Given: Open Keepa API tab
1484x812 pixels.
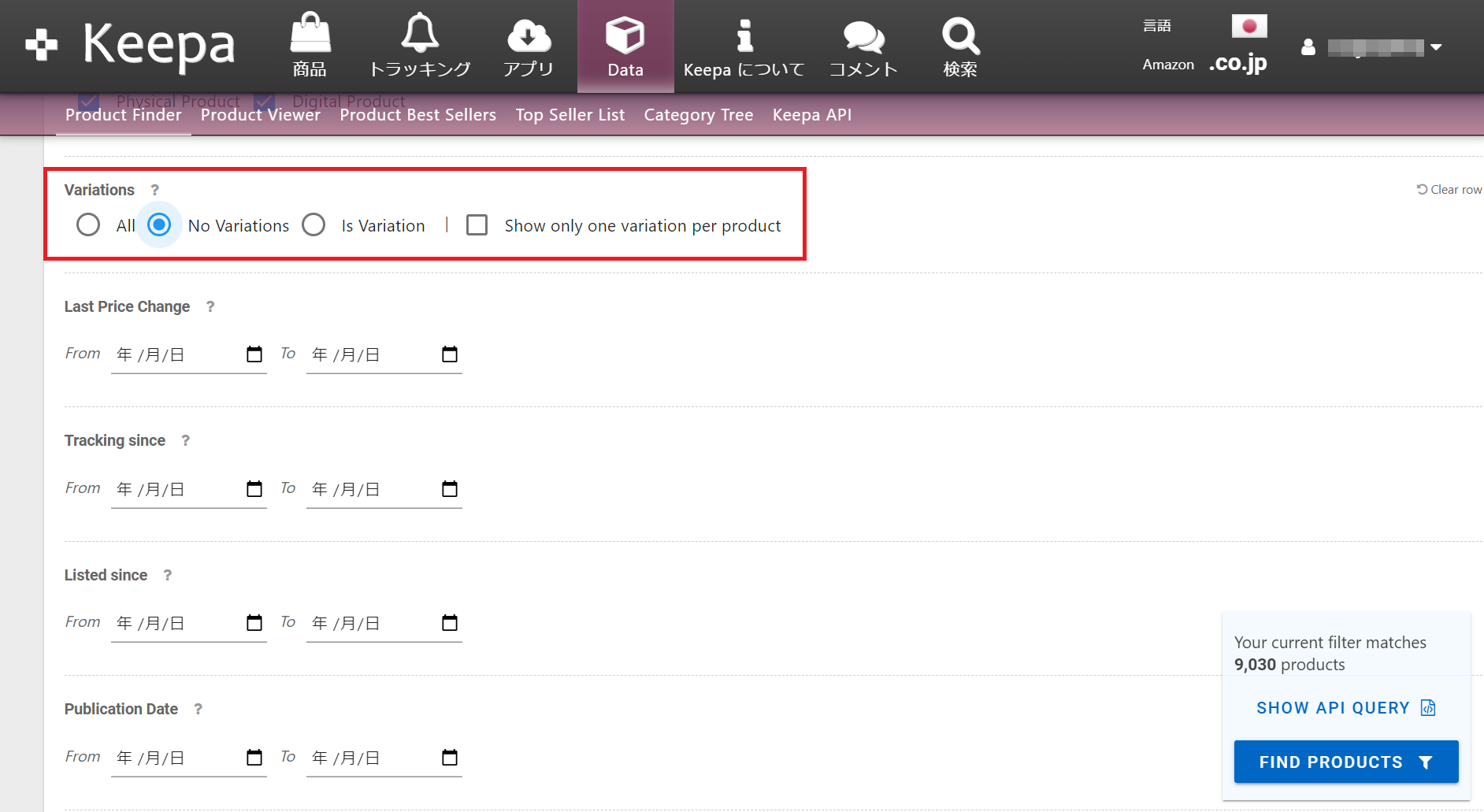Looking at the screenshot, I should tap(812, 115).
